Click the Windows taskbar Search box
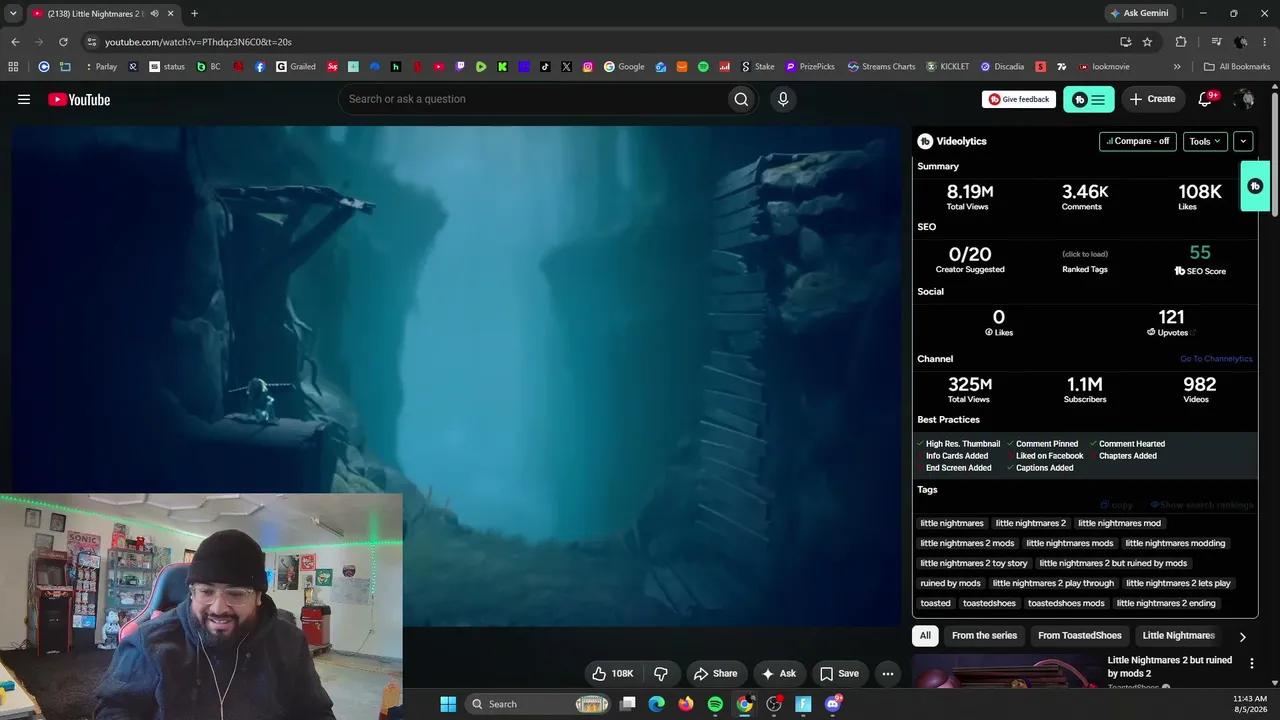 coord(540,704)
